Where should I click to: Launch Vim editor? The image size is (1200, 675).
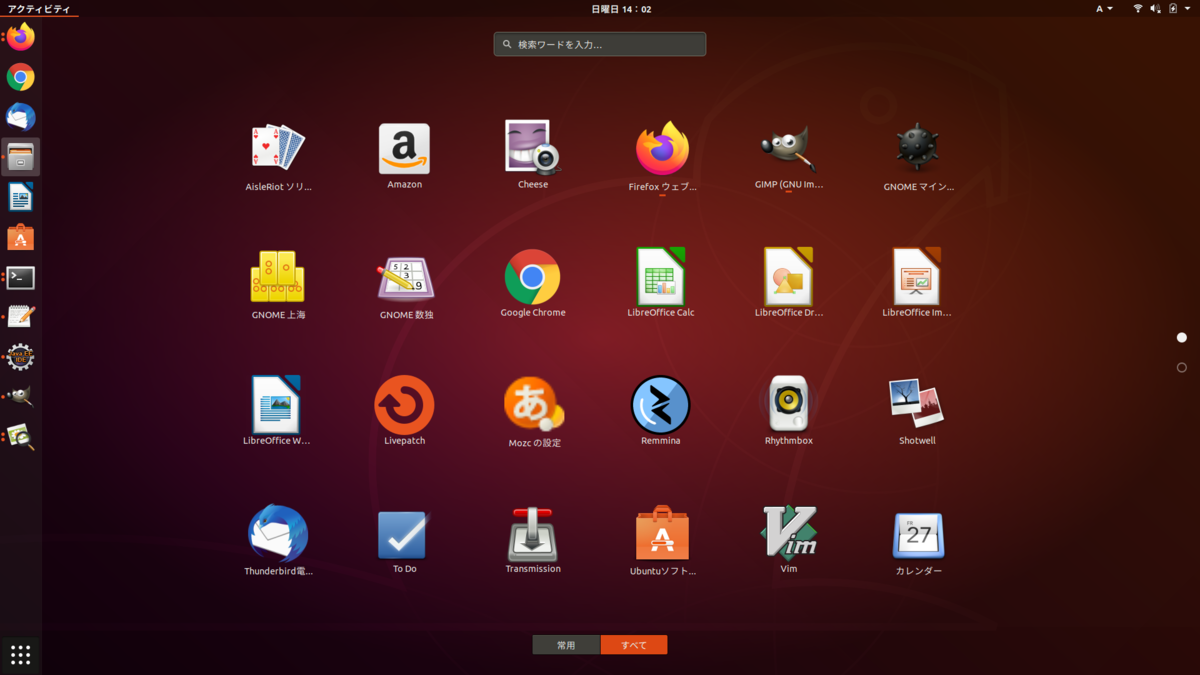click(x=789, y=532)
